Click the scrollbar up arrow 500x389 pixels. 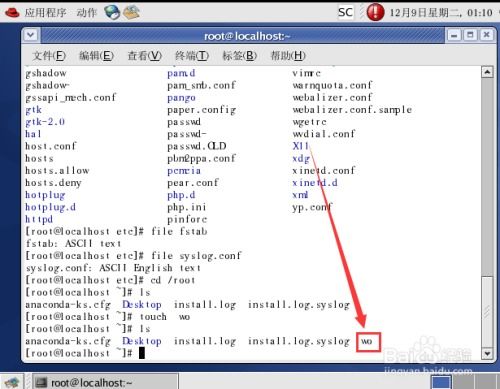coord(487,72)
